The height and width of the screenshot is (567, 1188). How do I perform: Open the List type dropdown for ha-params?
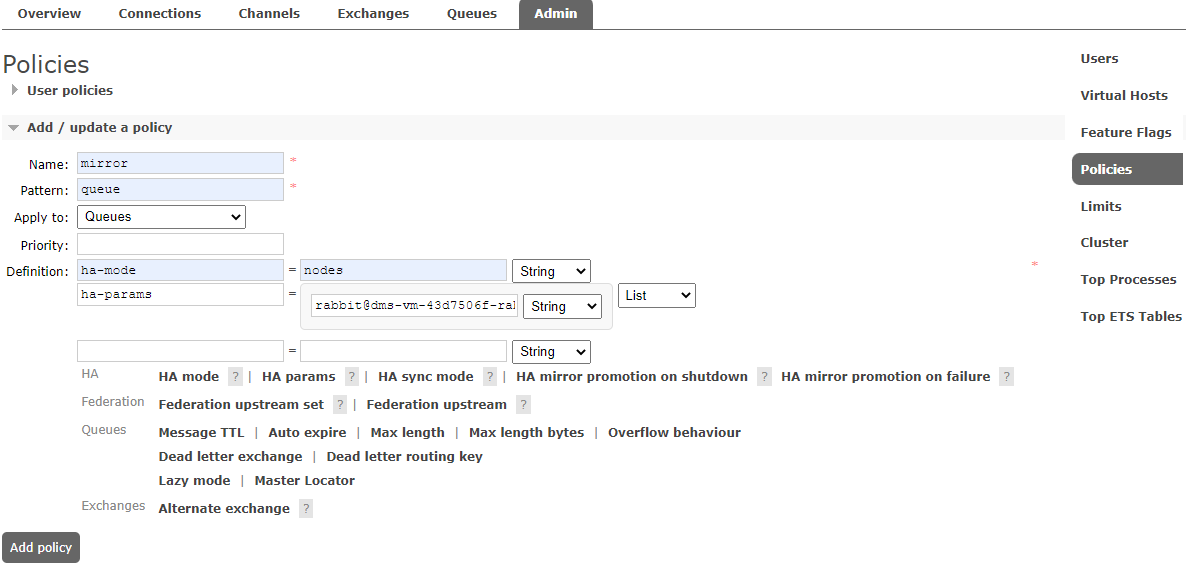(656, 296)
